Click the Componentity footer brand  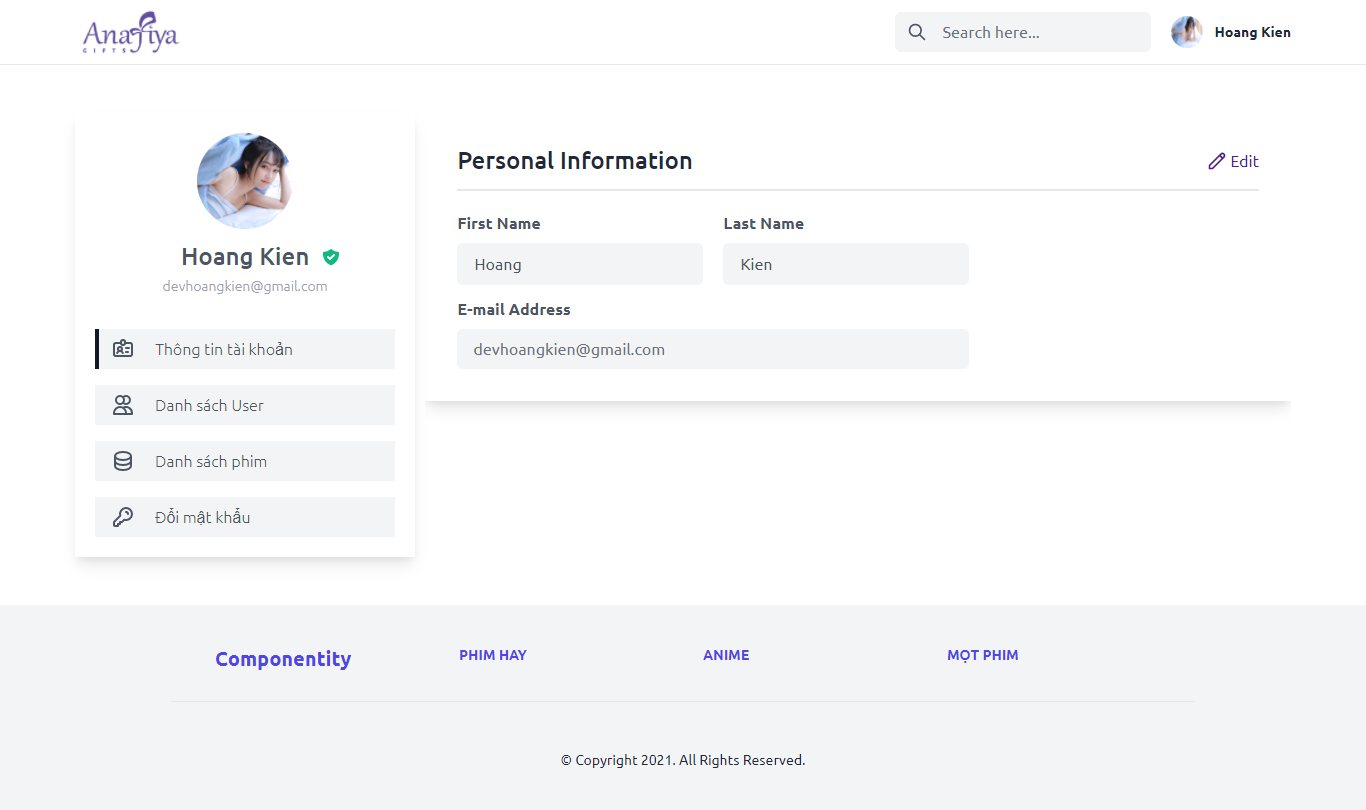coord(283,659)
